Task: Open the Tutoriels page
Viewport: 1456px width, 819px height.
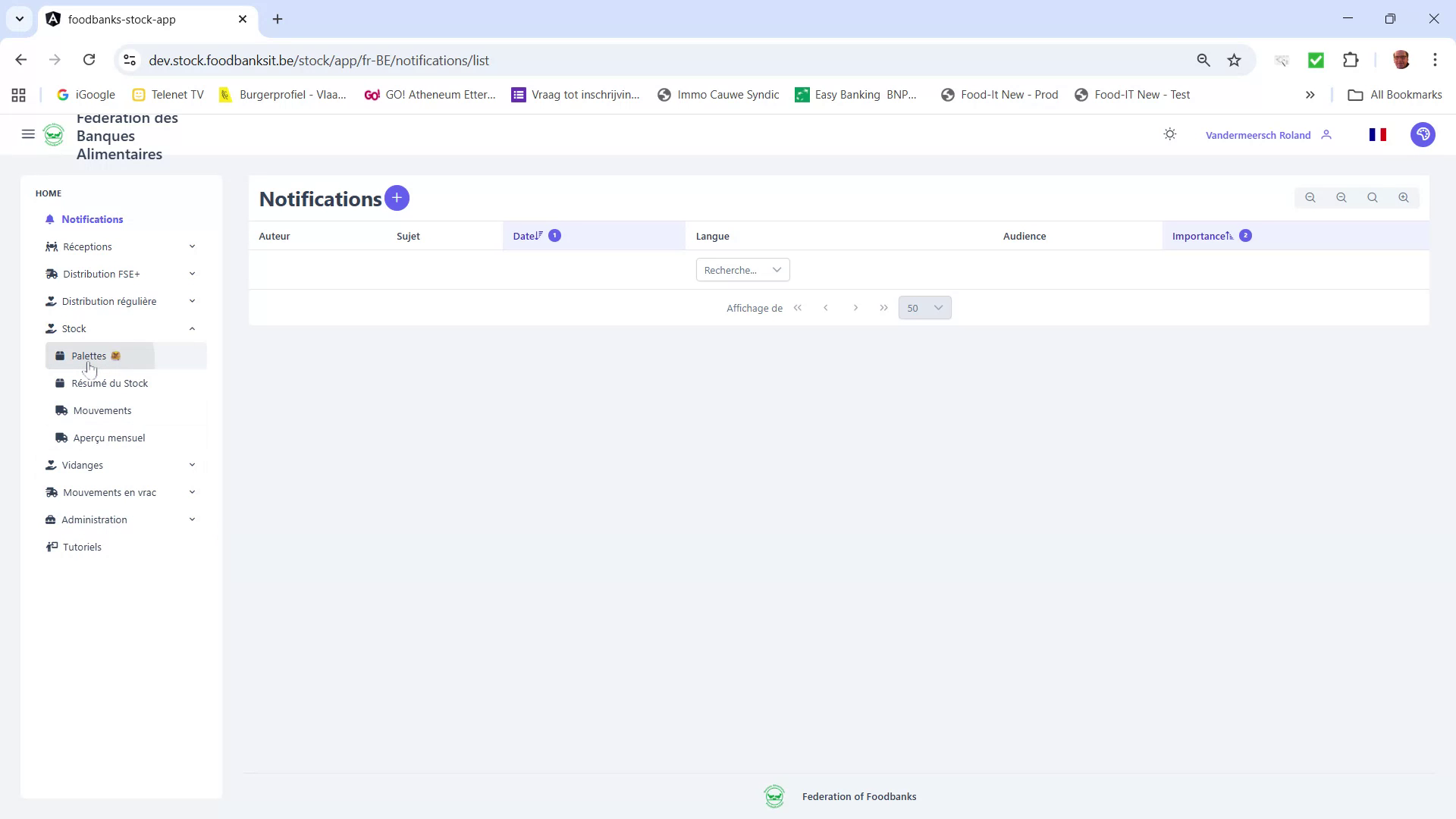Action: [82, 546]
